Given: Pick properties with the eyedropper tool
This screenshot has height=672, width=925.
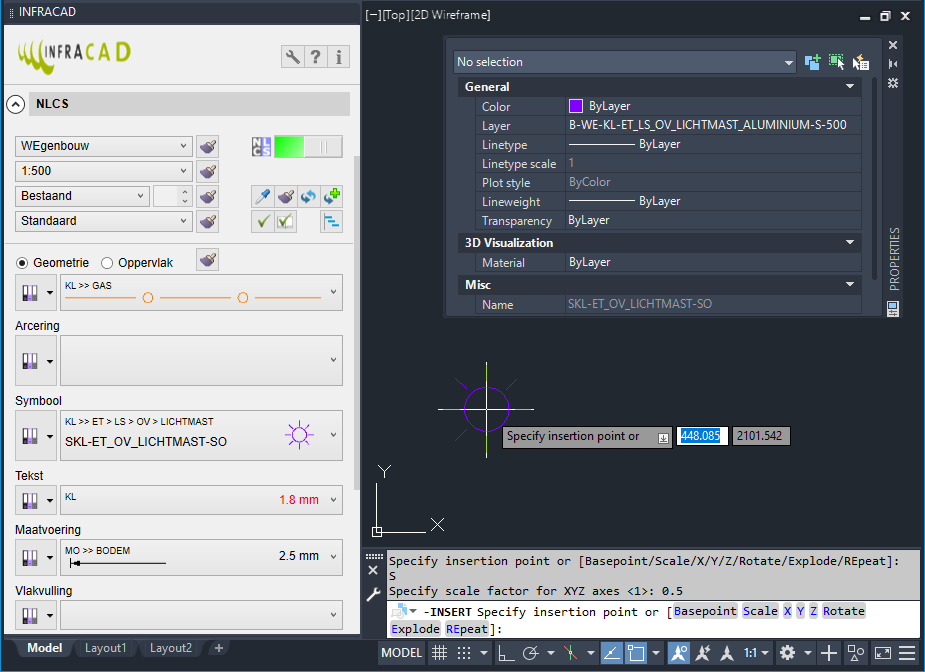Looking at the screenshot, I should click(x=261, y=196).
